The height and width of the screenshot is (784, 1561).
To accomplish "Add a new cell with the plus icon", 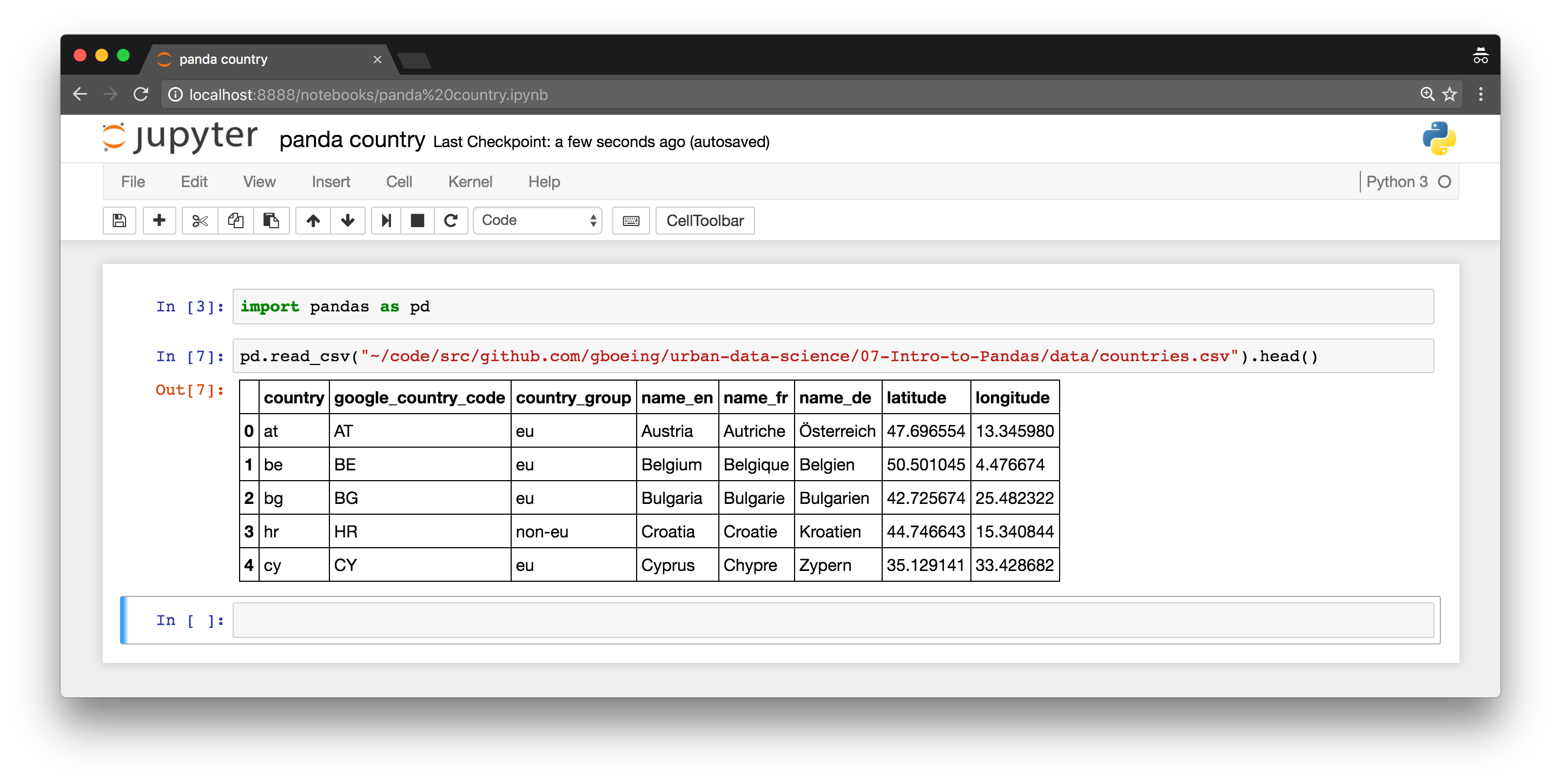I will pos(159,221).
